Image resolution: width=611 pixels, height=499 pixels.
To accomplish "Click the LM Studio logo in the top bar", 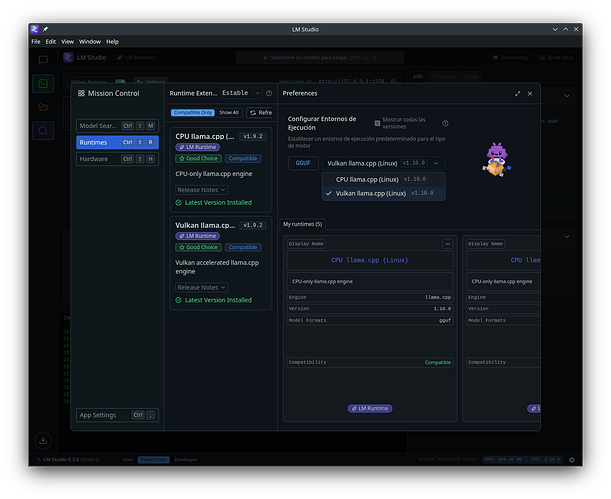I will click(x=68, y=58).
